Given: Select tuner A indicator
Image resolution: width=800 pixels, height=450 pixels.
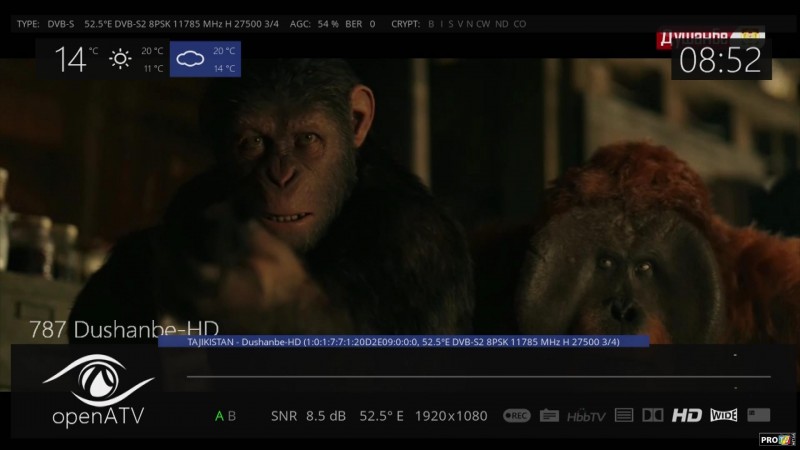Looking at the screenshot, I should [219, 415].
